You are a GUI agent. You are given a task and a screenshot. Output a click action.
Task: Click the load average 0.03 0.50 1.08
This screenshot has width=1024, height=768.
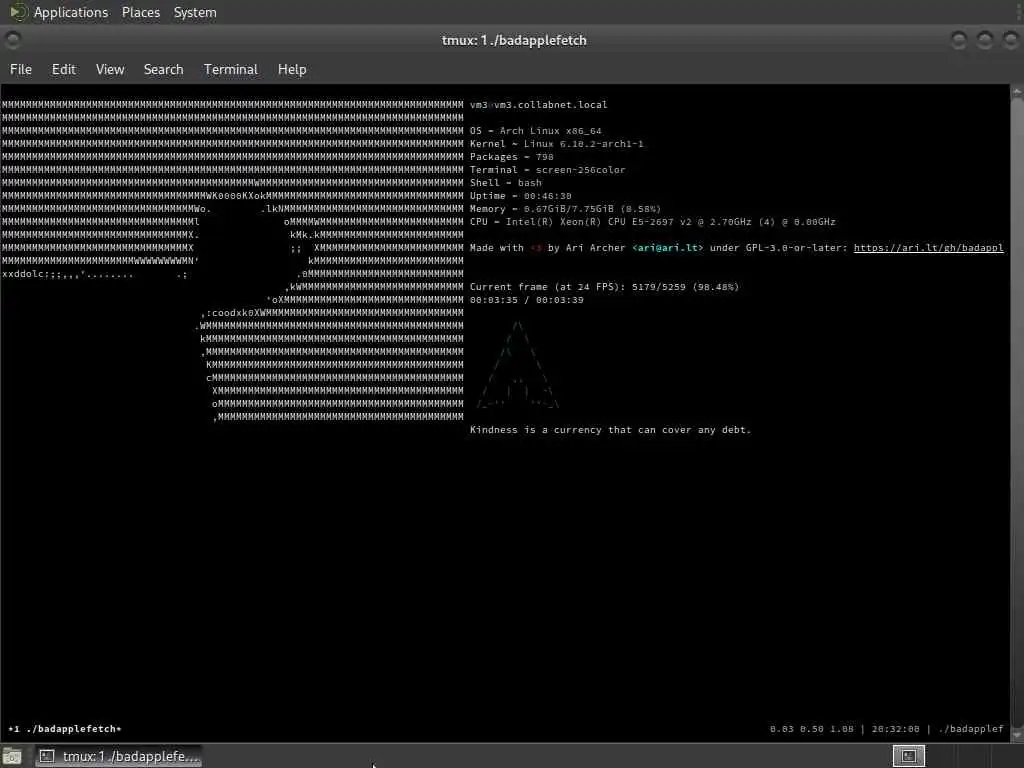[811, 729]
